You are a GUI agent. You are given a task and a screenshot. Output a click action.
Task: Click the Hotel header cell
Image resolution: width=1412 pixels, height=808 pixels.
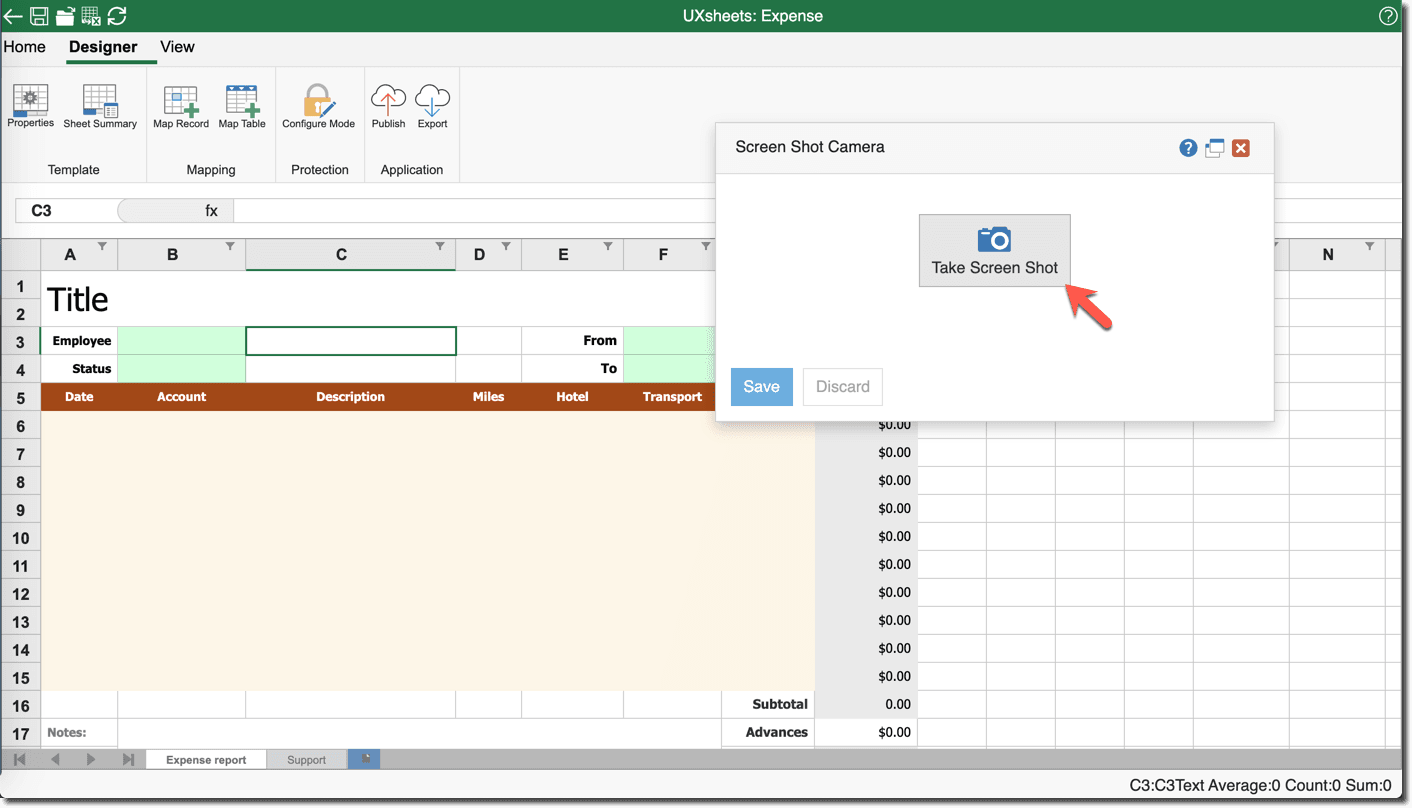pyautogui.click(x=572, y=397)
